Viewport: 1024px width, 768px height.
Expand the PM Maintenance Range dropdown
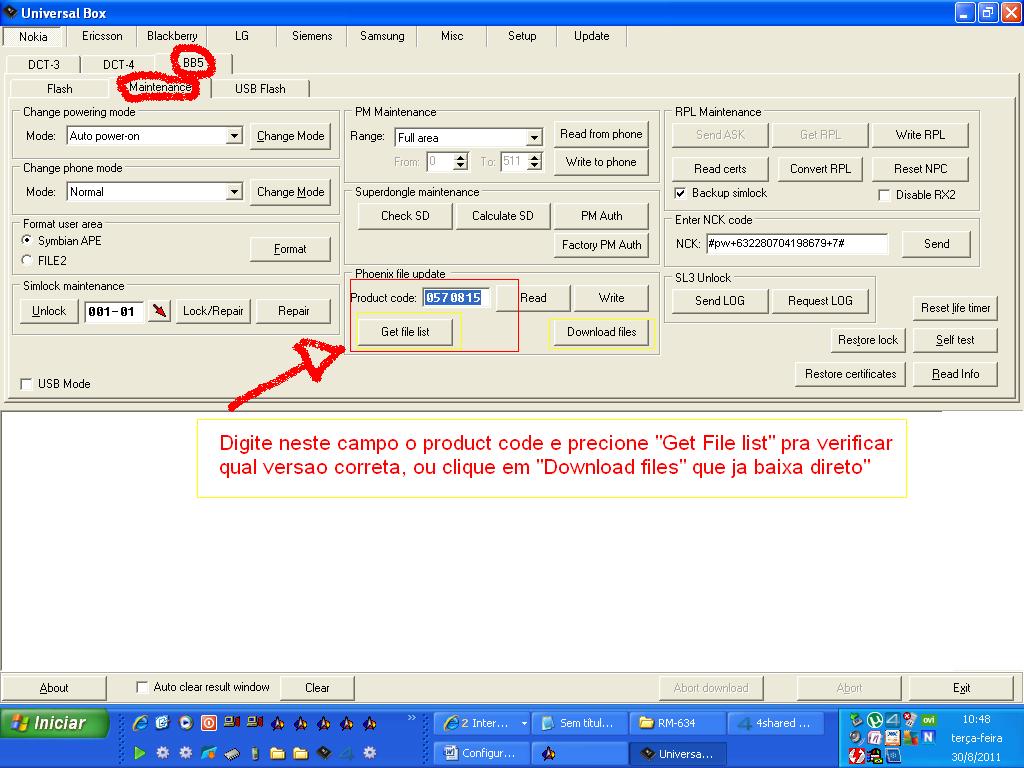[534, 138]
